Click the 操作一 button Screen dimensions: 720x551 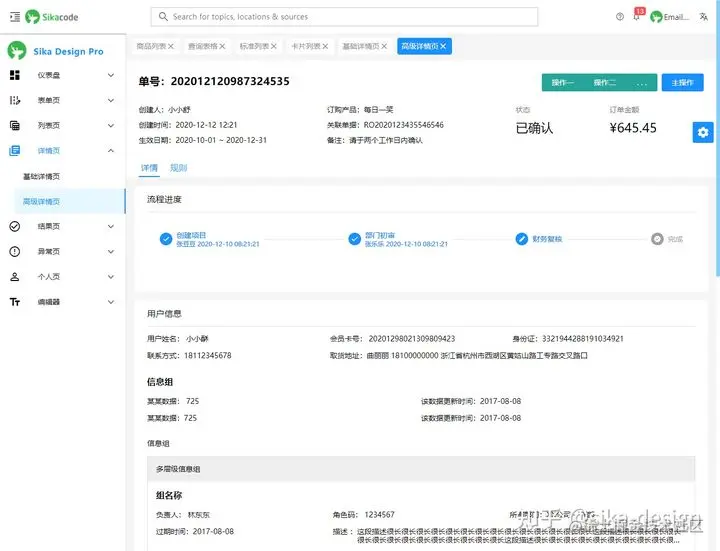(x=562, y=83)
